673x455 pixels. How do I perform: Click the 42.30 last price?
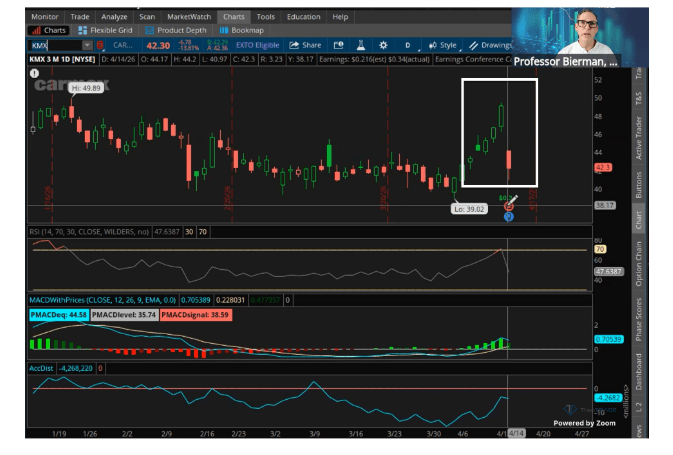tap(158, 45)
